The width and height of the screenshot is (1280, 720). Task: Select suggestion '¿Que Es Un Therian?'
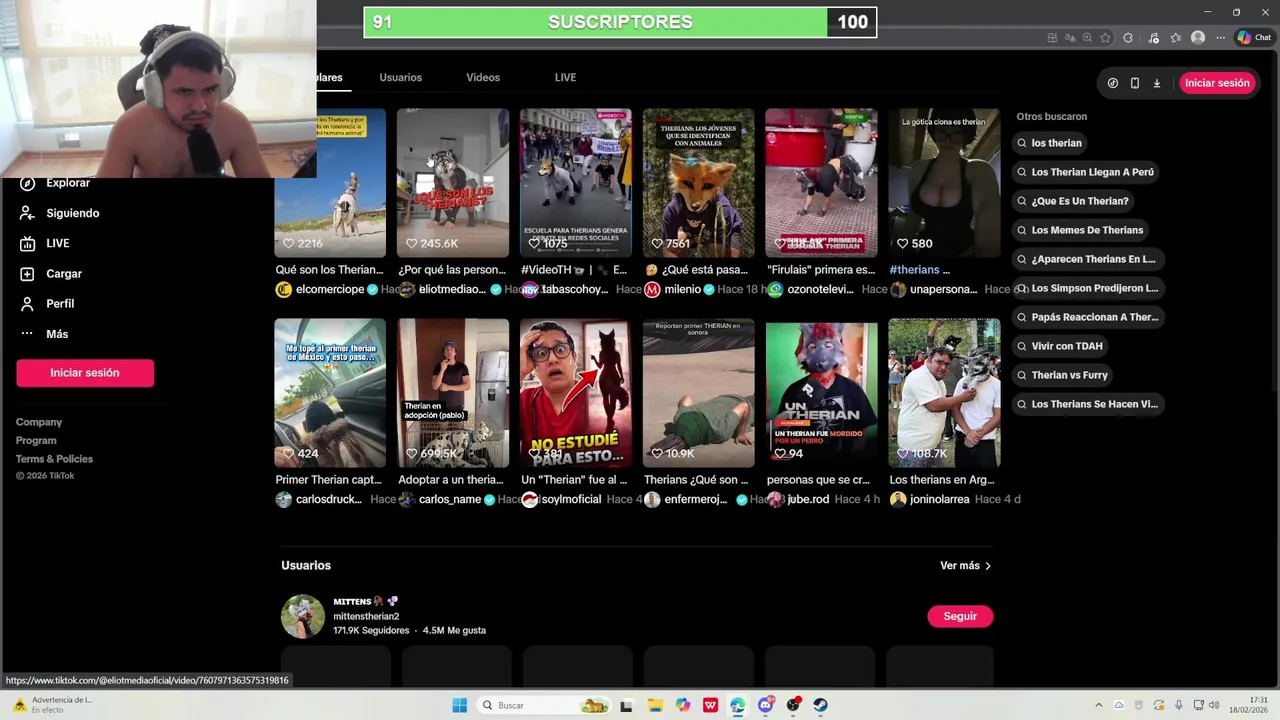click(x=1073, y=201)
